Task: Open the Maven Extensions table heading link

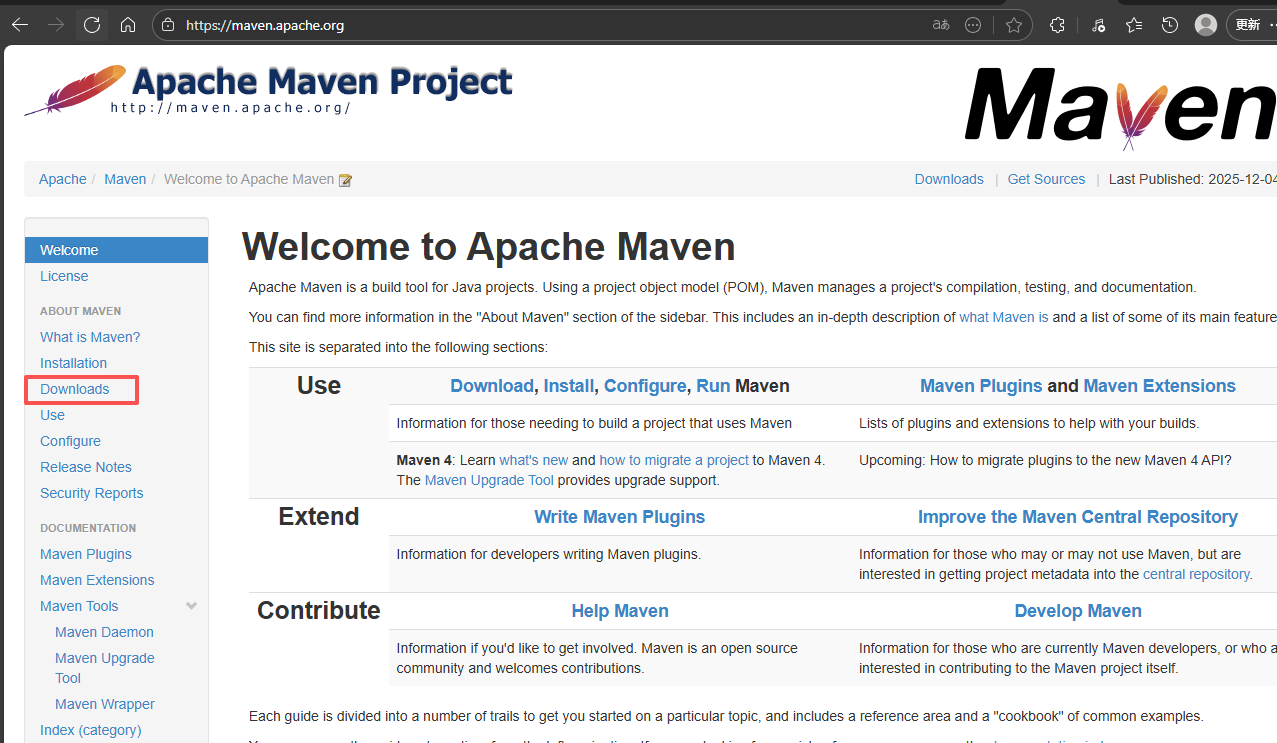Action: (1160, 386)
